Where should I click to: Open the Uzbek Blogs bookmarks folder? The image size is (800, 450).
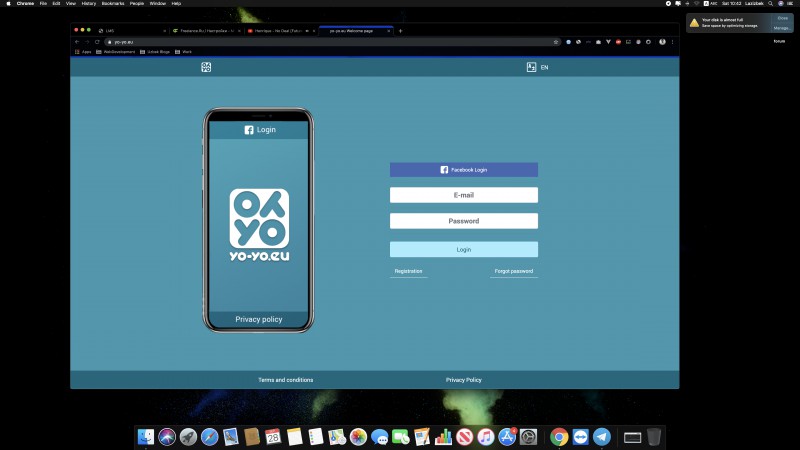click(155, 52)
